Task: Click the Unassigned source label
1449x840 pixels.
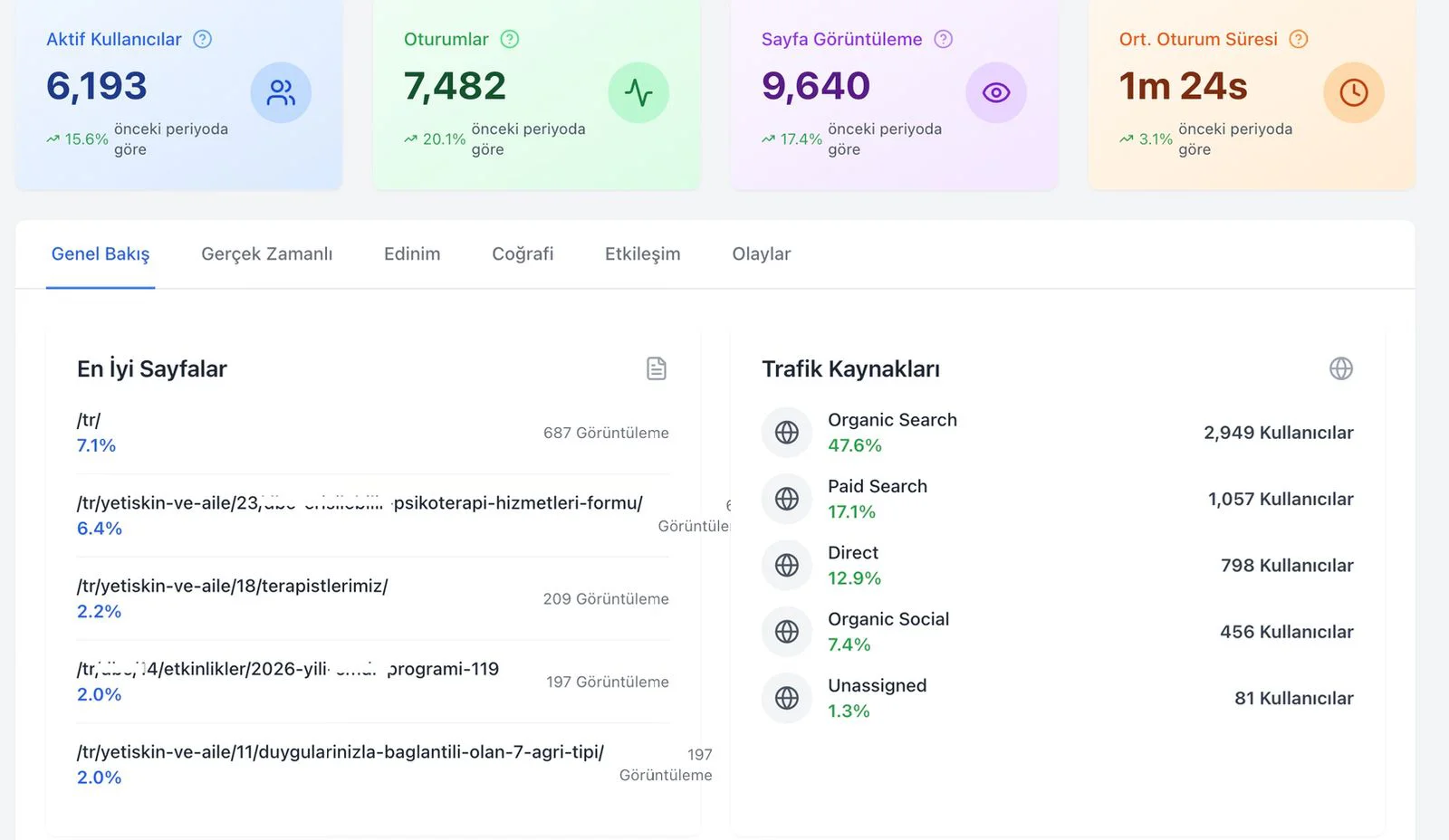Action: pos(878,686)
